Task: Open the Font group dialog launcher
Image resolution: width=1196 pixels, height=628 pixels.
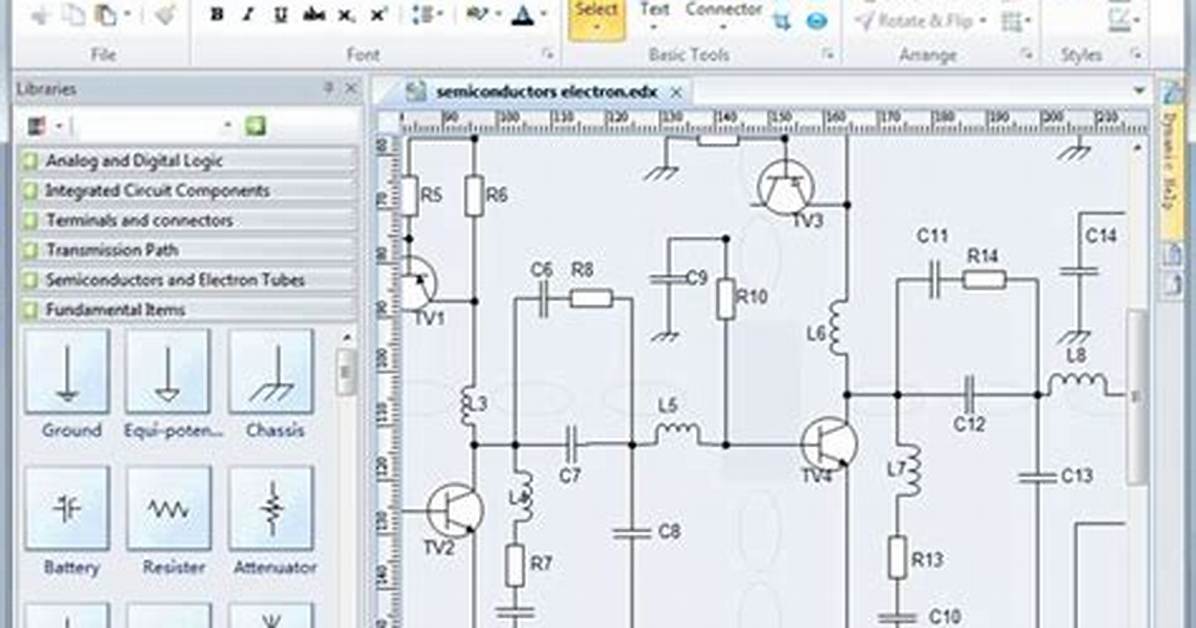Action: click(548, 54)
